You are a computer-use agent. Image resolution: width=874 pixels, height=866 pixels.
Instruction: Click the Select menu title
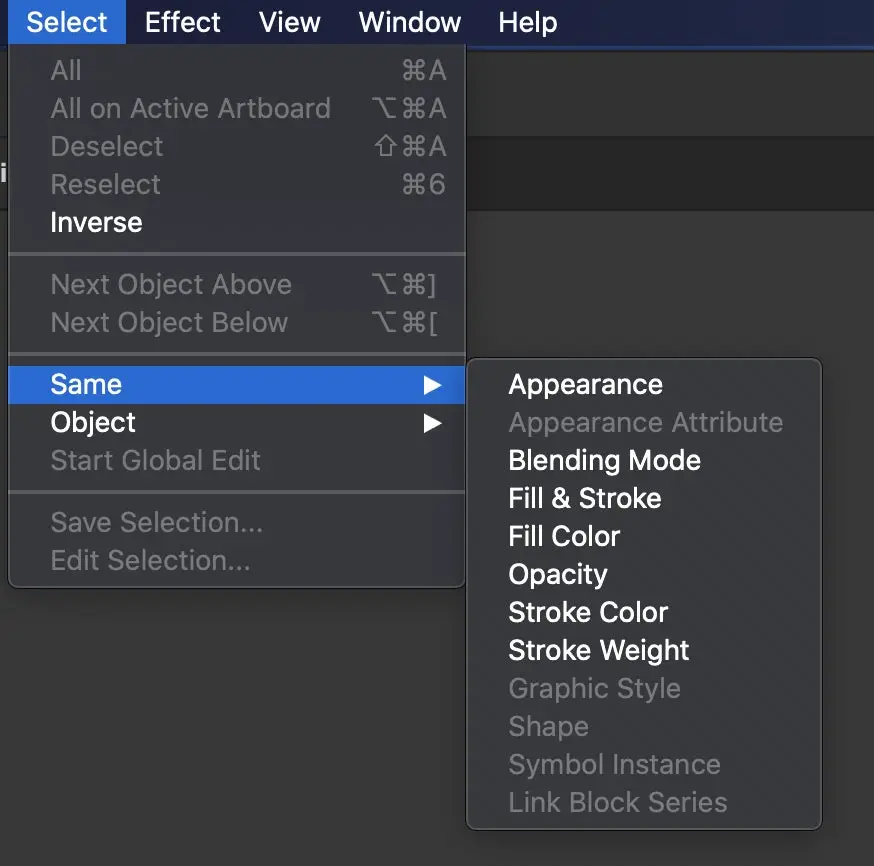tap(66, 22)
